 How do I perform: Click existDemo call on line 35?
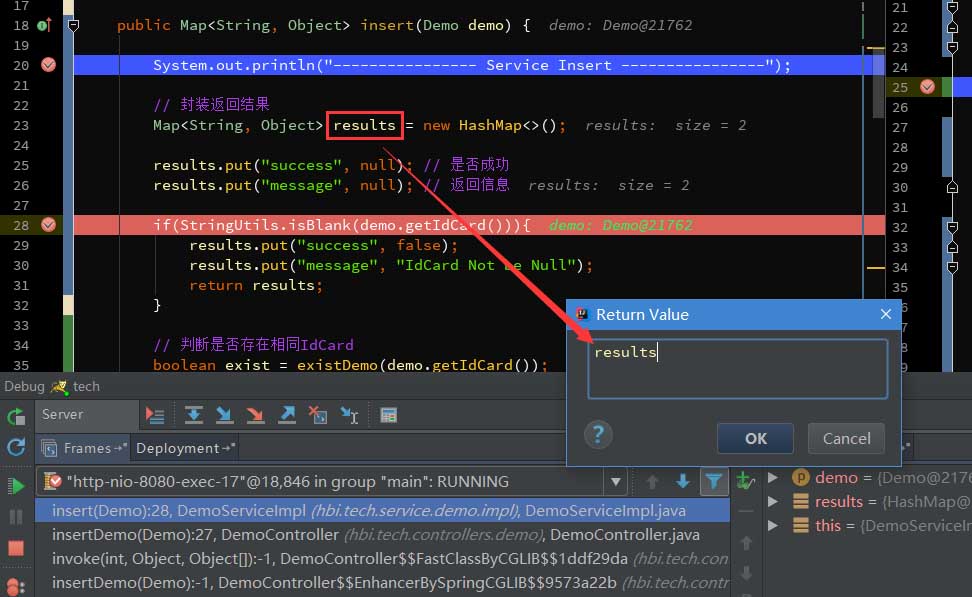click(x=422, y=365)
